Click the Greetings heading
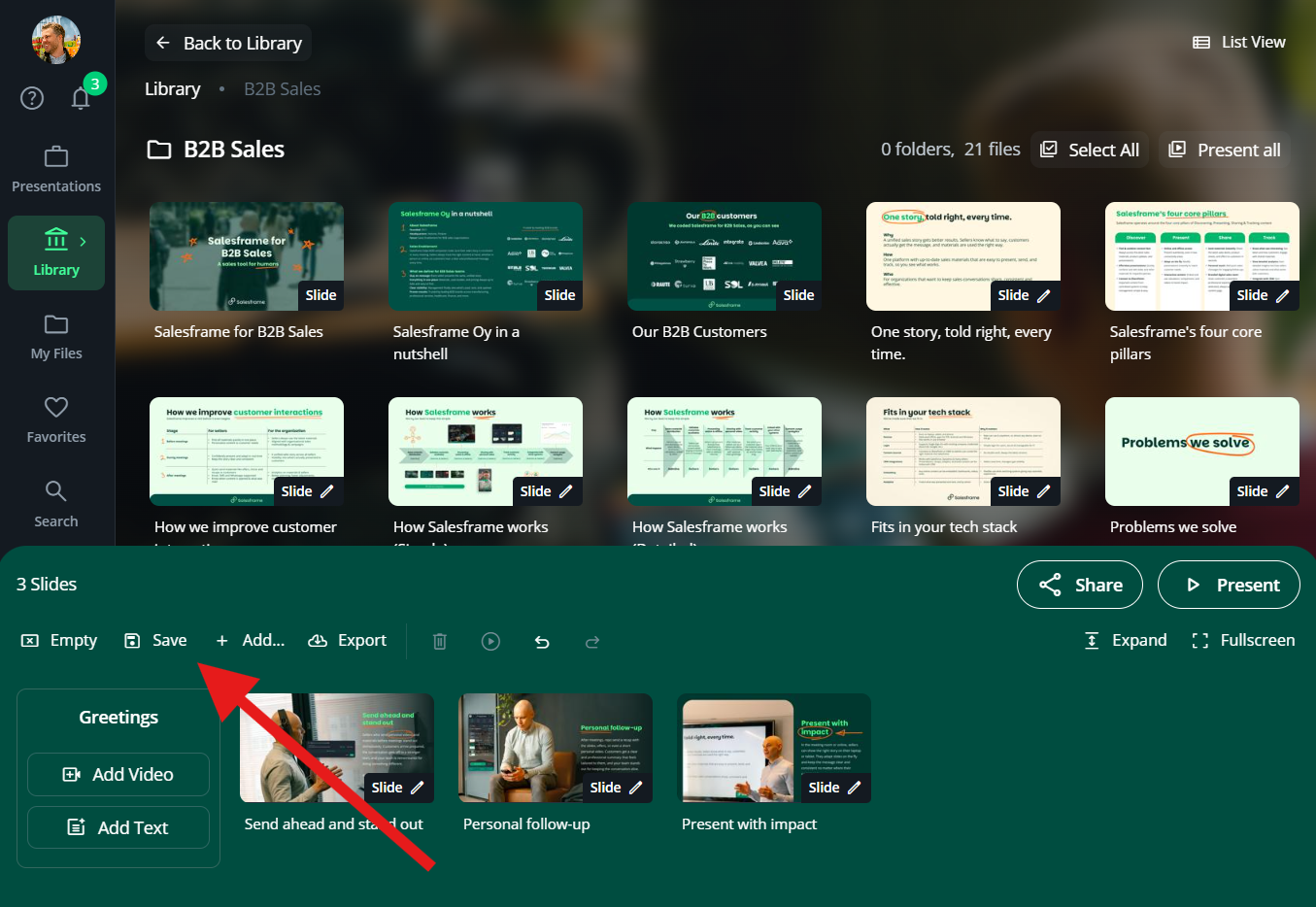1316x907 pixels. tap(118, 717)
